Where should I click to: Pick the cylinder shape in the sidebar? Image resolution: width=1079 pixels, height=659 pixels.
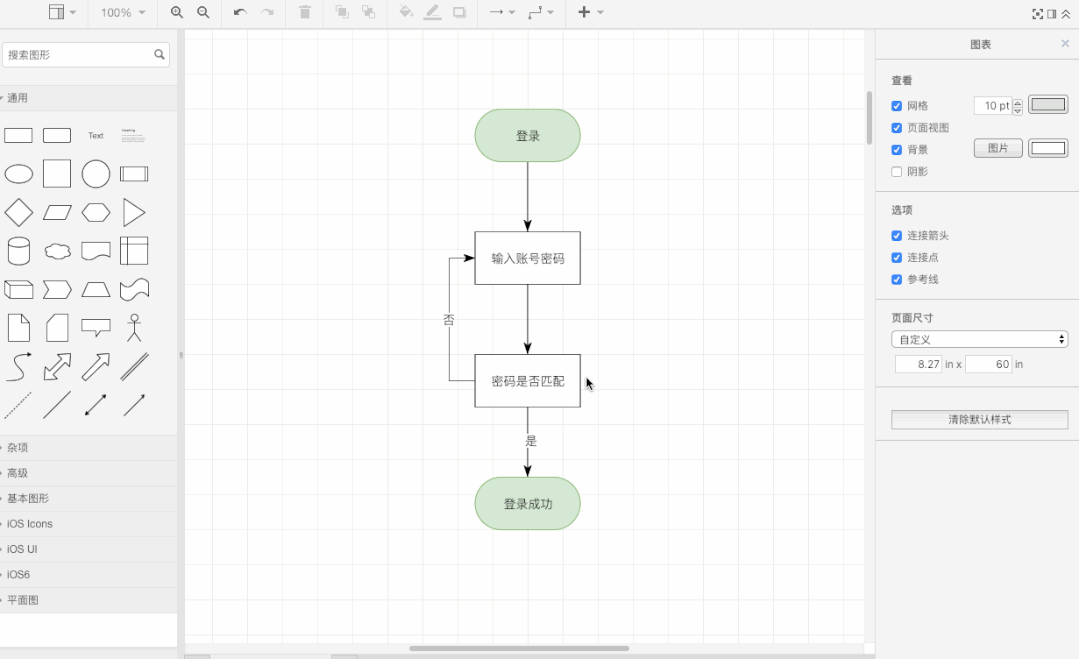[x=19, y=250]
